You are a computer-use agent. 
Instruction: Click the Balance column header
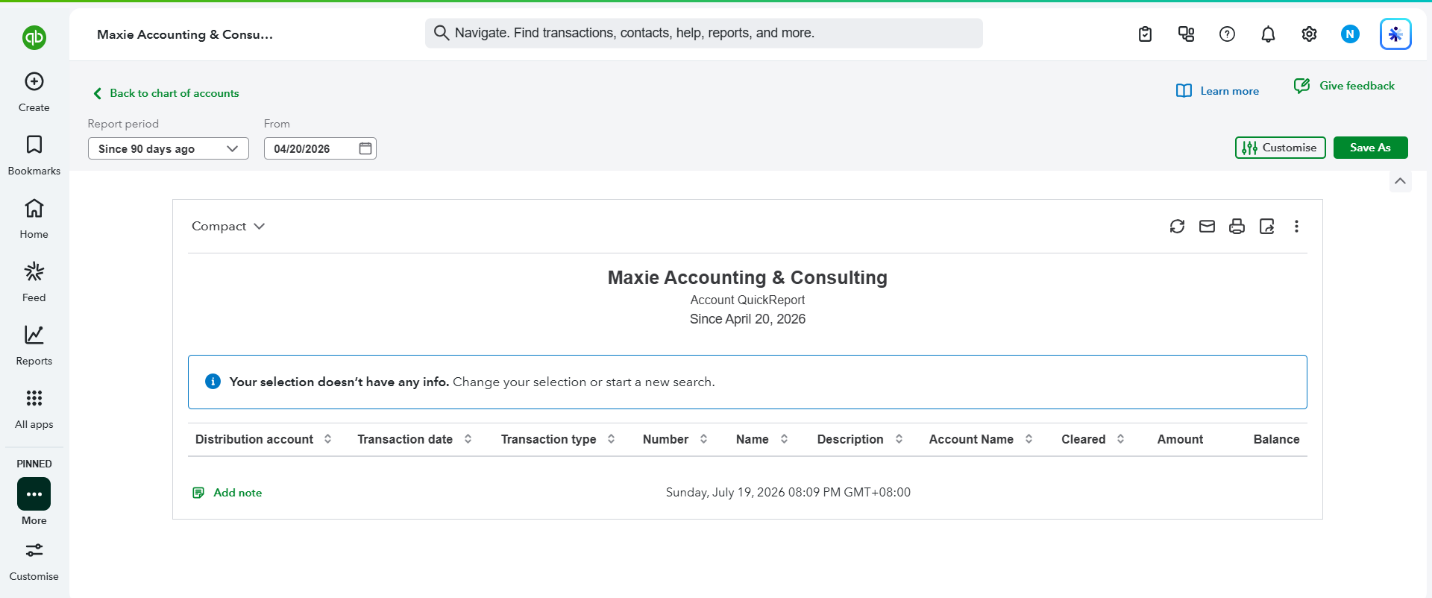click(1276, 439)
